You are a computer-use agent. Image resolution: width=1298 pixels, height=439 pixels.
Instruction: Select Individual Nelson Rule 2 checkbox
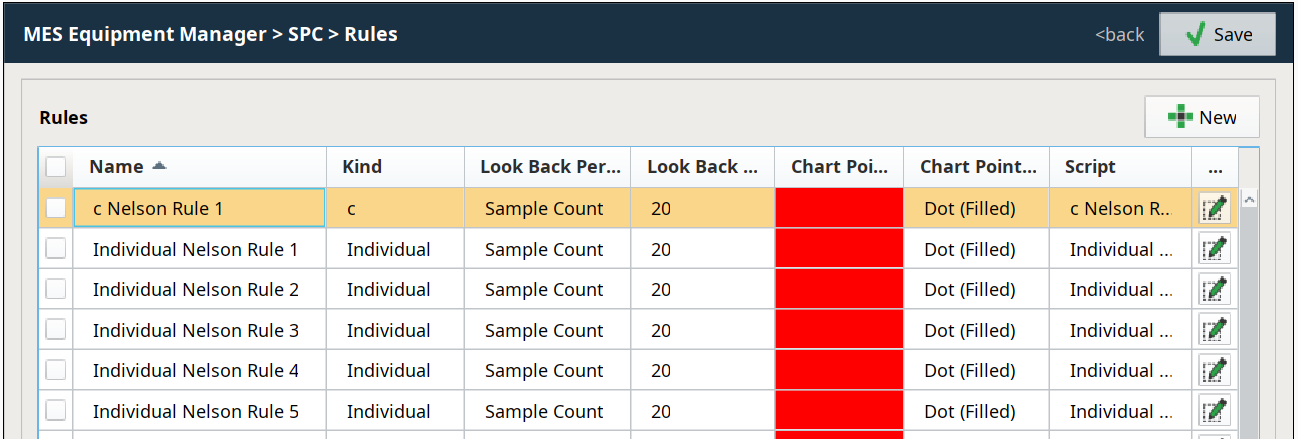click(56, 289)
